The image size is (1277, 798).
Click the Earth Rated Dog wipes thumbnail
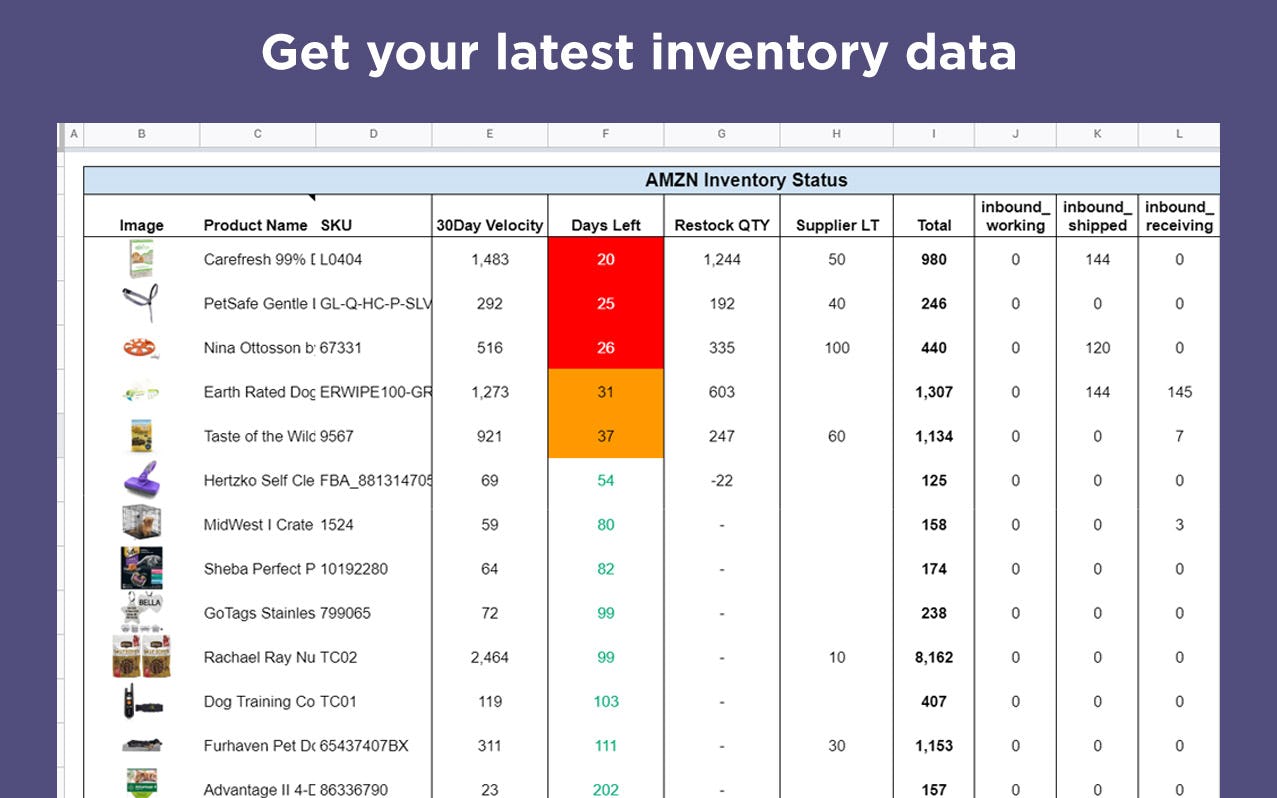(x=141, y=392)
